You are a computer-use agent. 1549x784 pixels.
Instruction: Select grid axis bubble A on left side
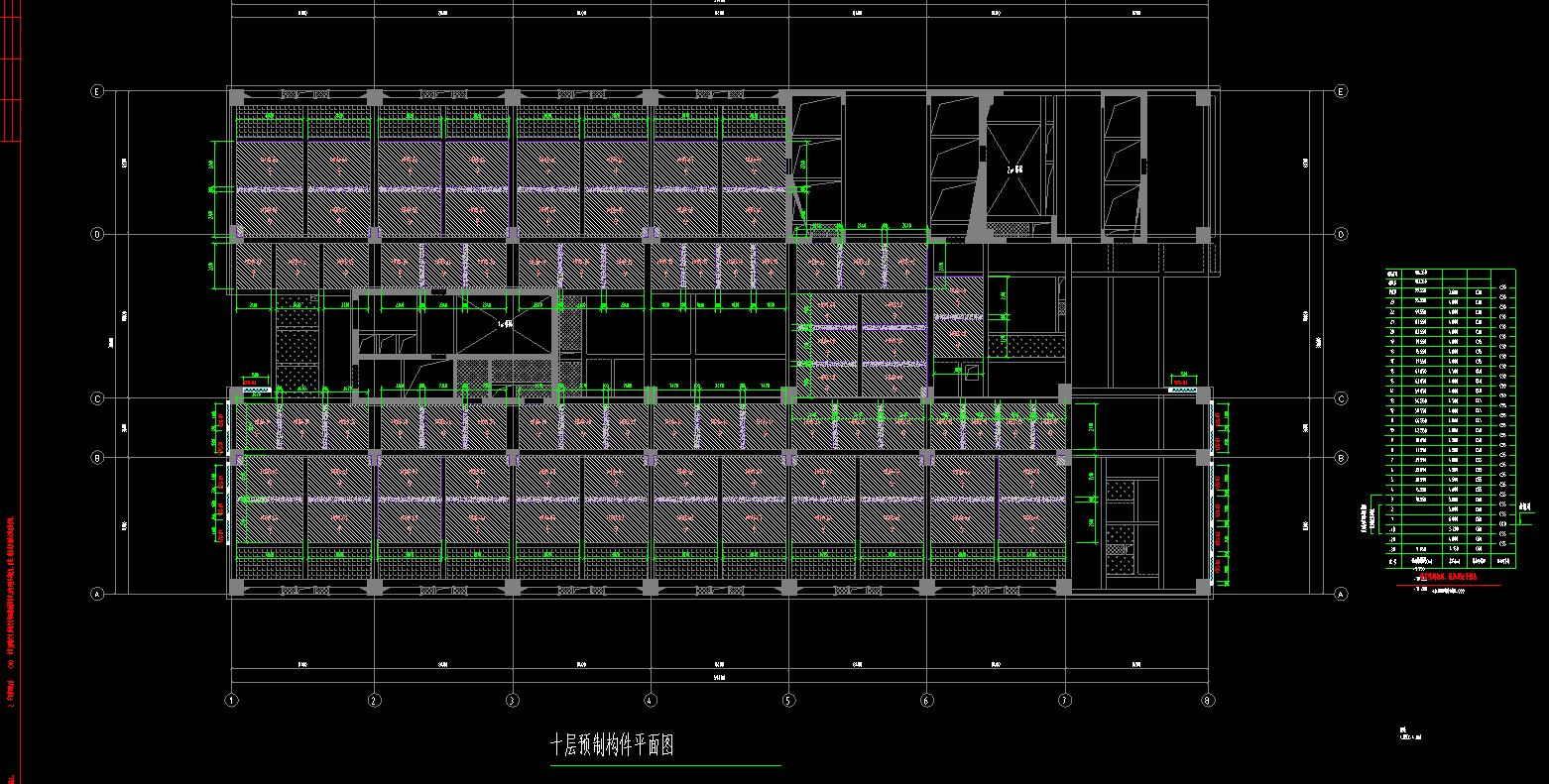point(97,595)
